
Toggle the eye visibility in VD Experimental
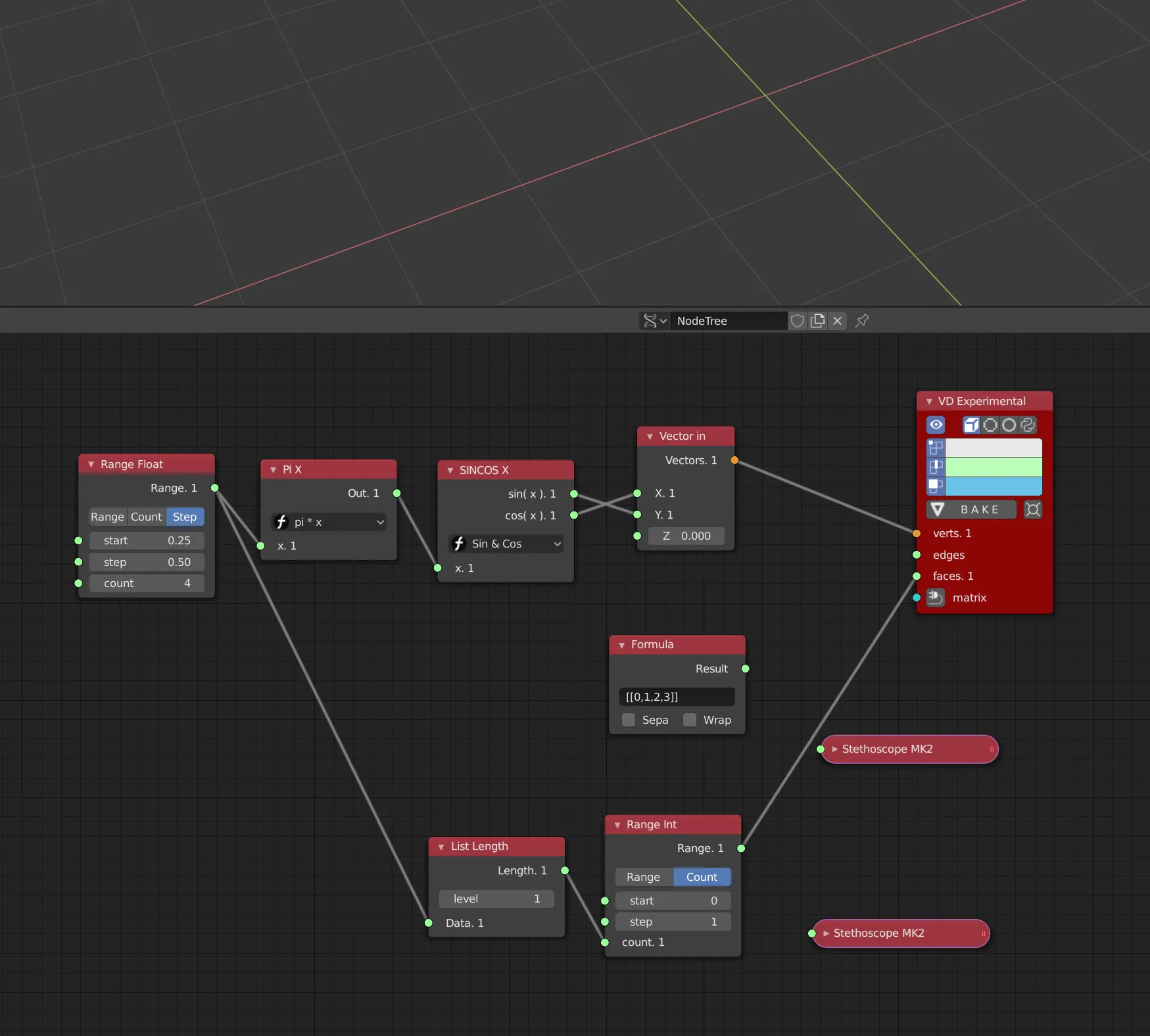tap(936, 425)
